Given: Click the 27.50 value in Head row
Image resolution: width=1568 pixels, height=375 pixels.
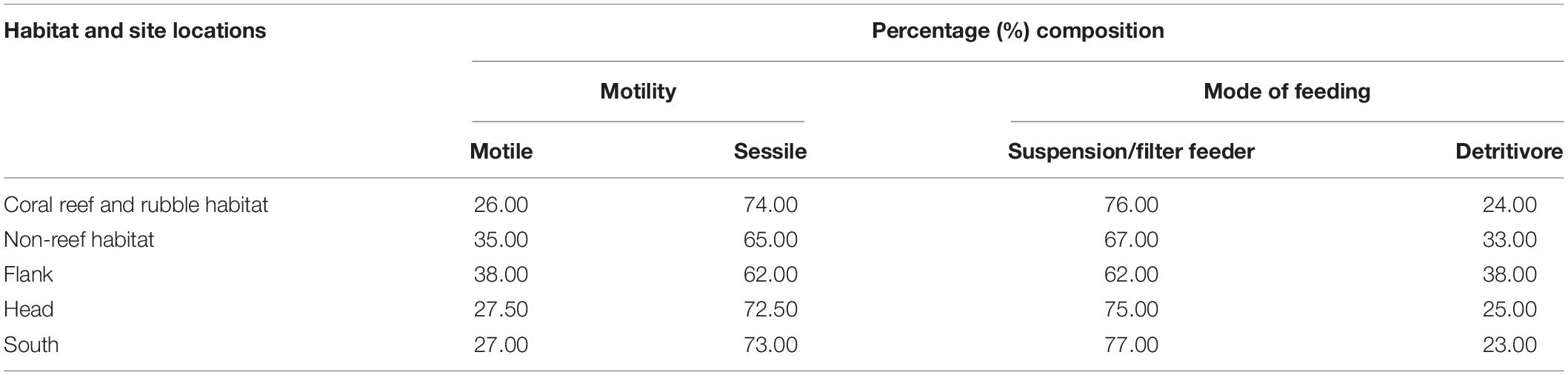Looking at the screenshot, I should pyautogui.click(x=501, y=309).
